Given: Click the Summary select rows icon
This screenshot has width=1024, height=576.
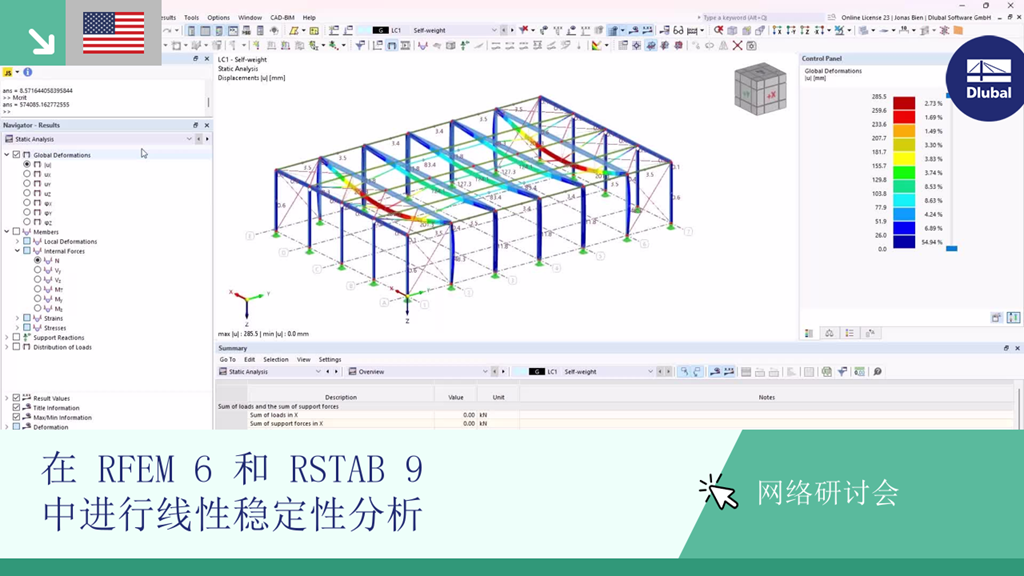Looking at the screenshot, I should [x=684, y=372].
